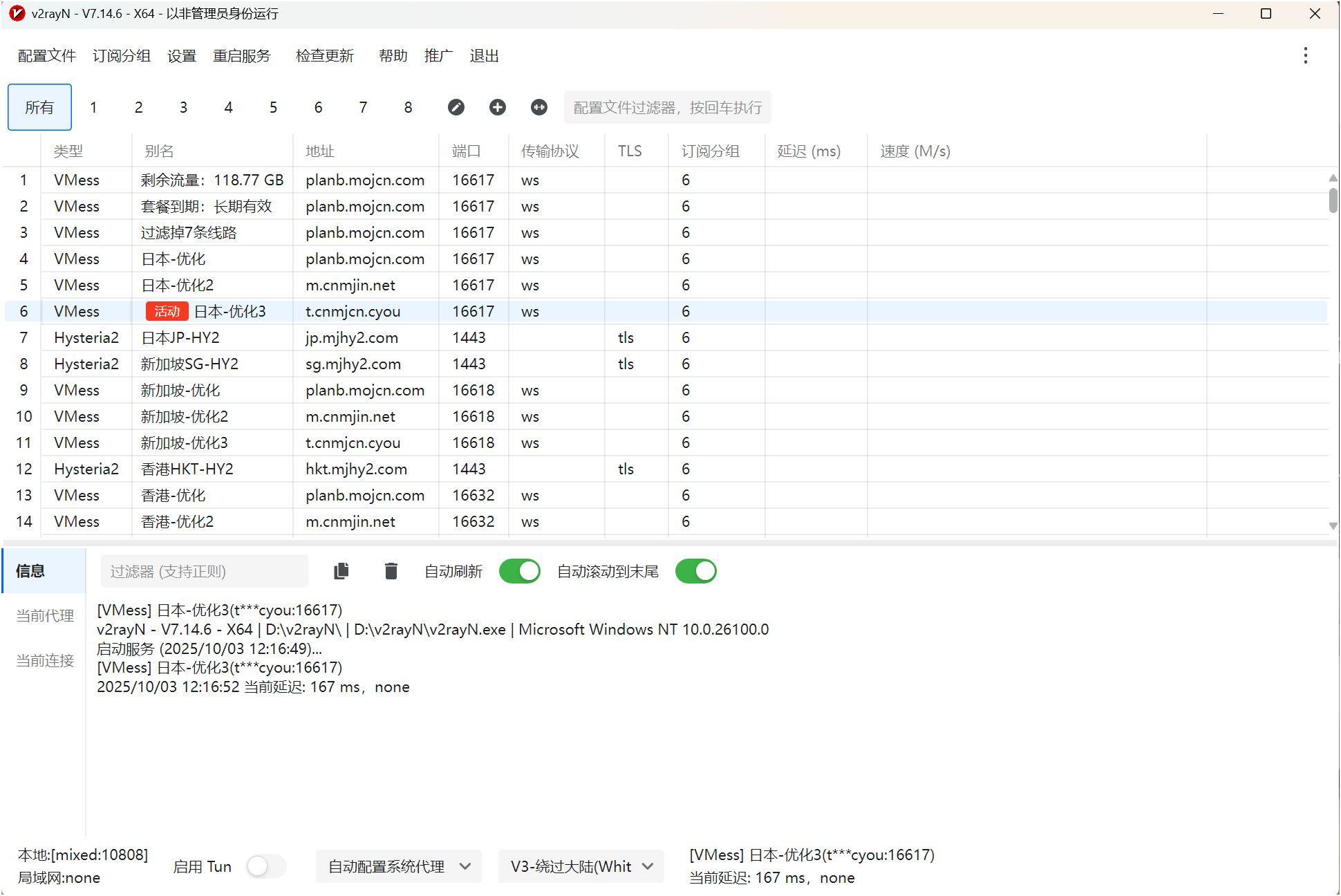1341x896 pixels.
Task: Click the 检查更新 button
Action: pyautogui.click(x=324, y=56)
